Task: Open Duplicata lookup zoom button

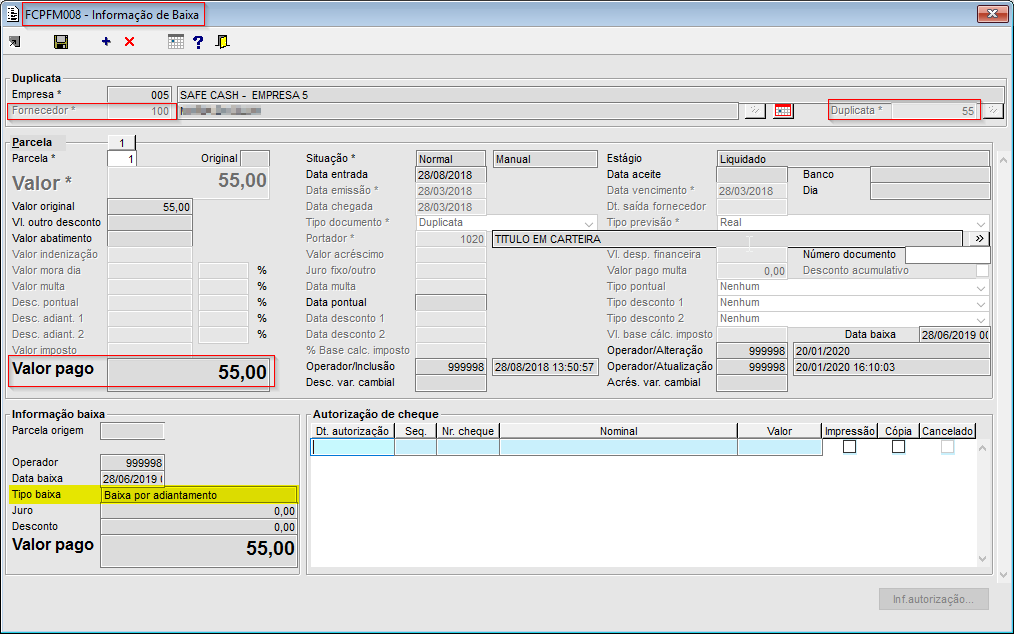Action: pos(993,111)
